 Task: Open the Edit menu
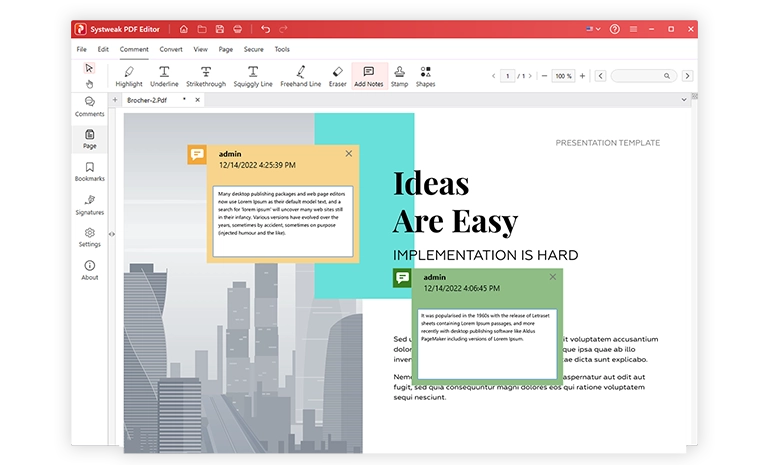pyautogui.click(x=103, y=50)
